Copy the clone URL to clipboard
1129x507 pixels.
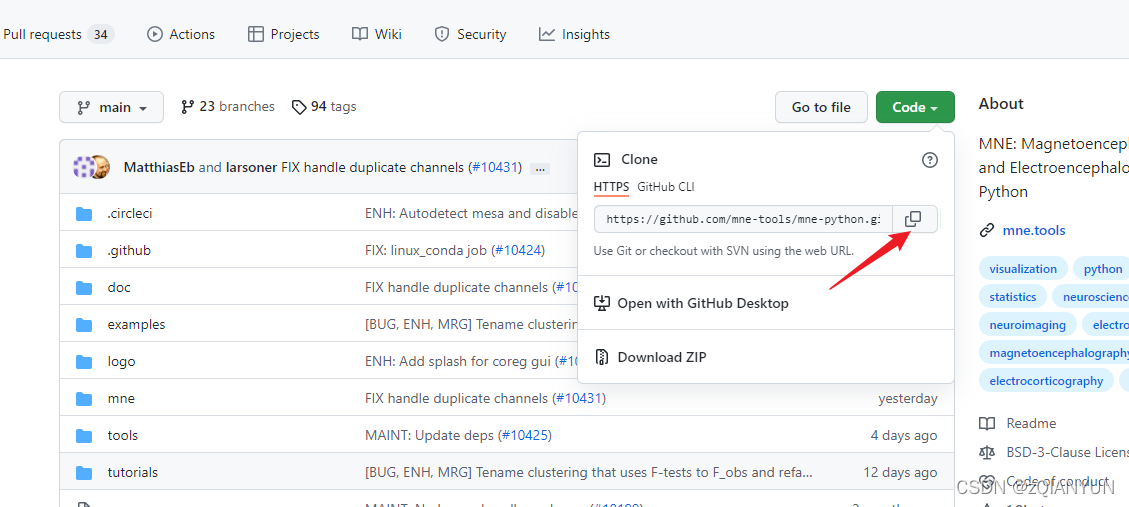913,219
